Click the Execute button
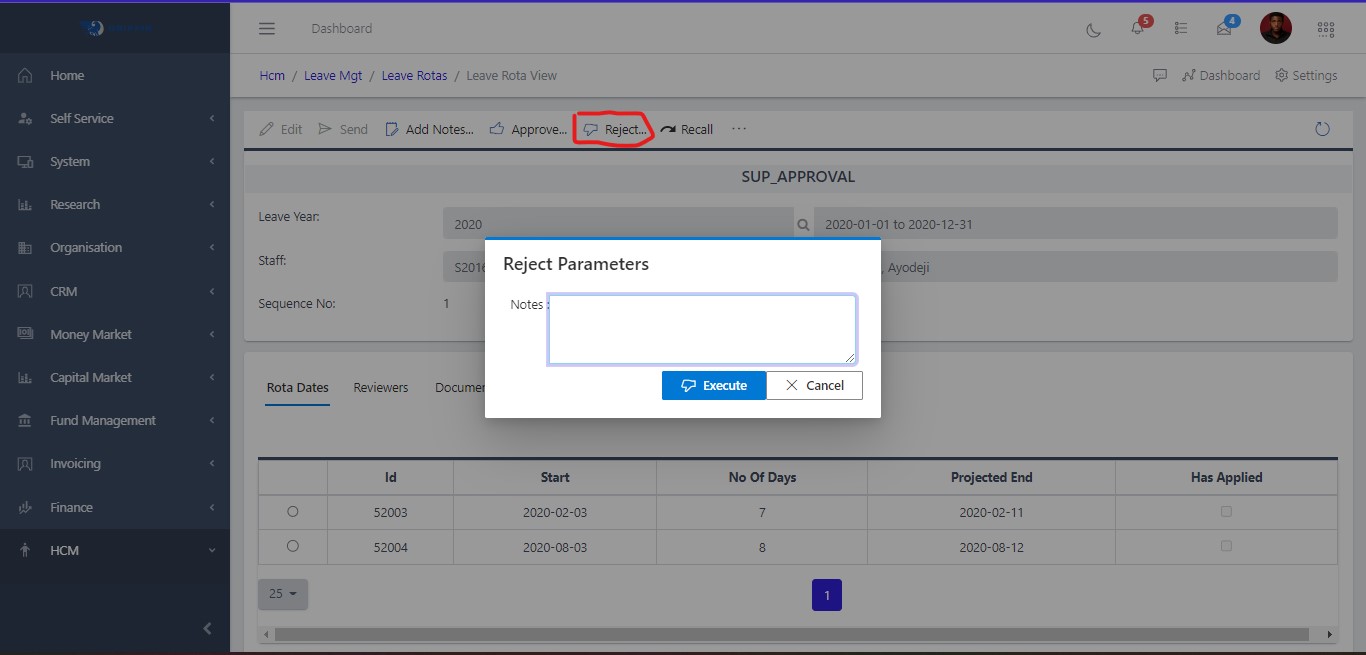Image resolution: width=1366 pixels, height=655 pixels. tap(714, 385)
